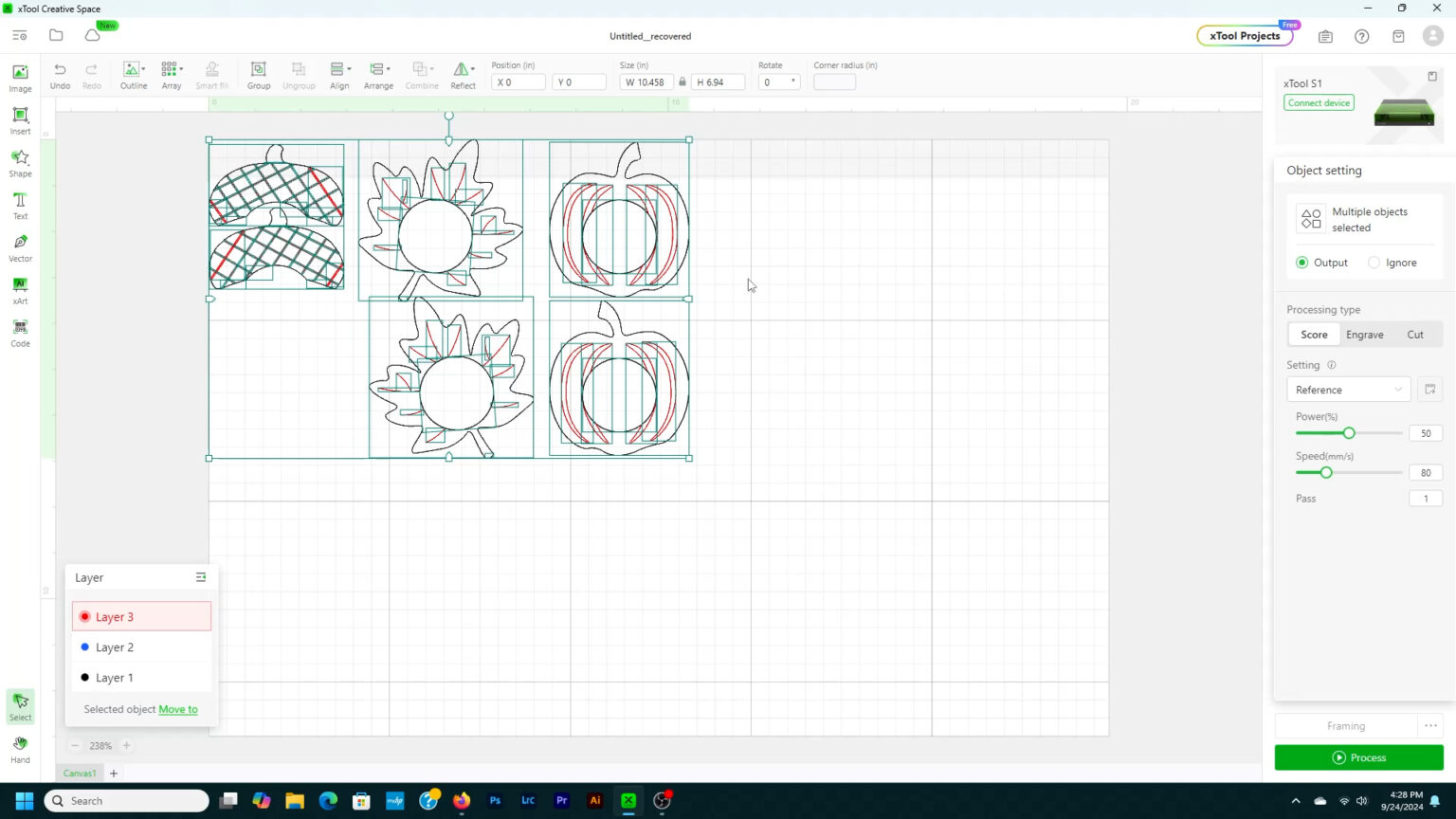Select the Ignore radio button

point(1374,263)
